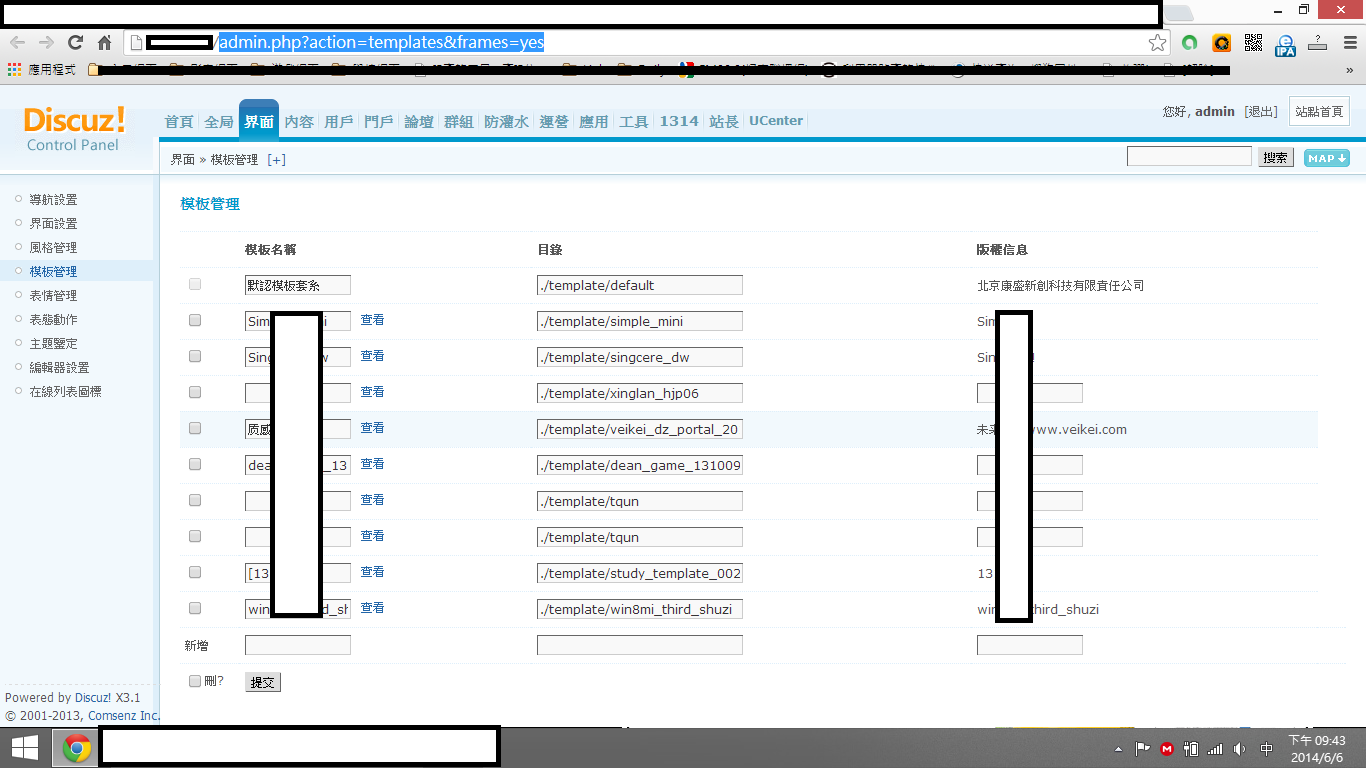1366x768 pixels.
Task: Show more bookmarks with chevron
Action: pos(1350,70)
